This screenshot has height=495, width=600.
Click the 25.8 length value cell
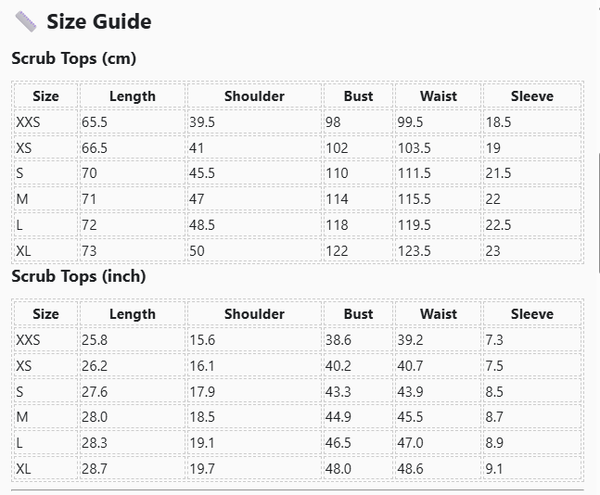click(95, 340)
